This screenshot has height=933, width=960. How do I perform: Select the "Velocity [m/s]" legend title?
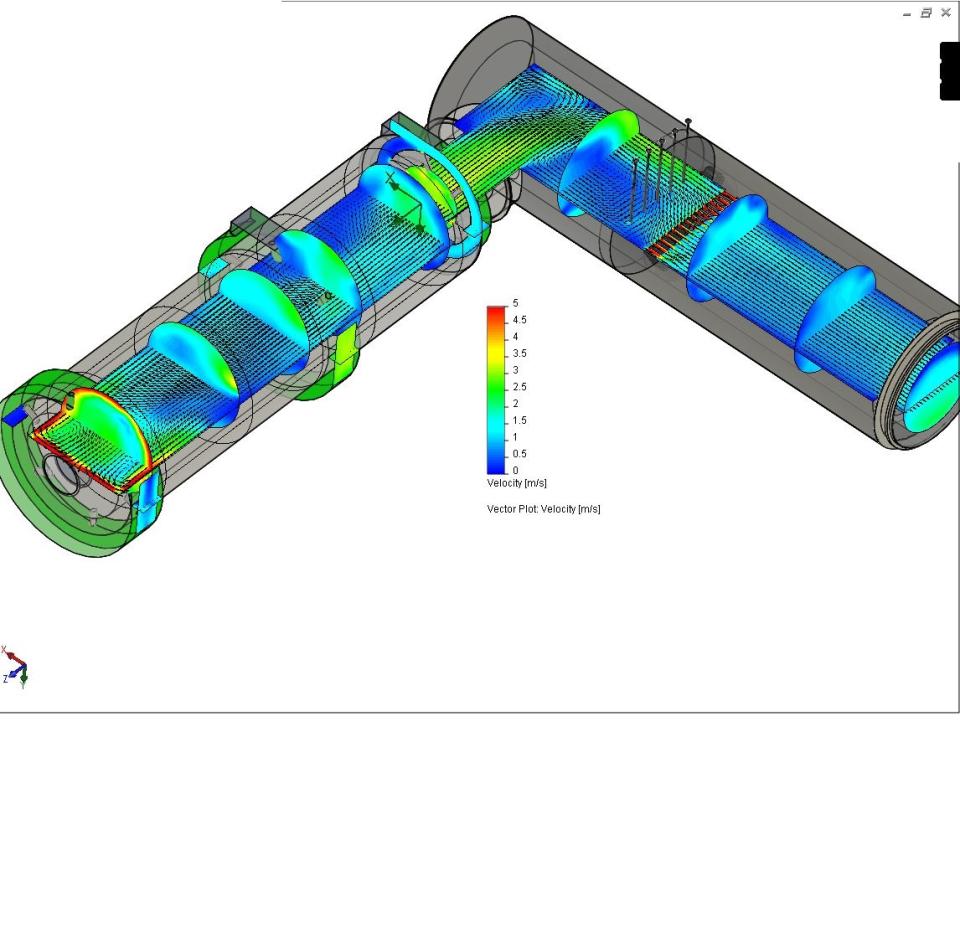click(x=517, y=483)
